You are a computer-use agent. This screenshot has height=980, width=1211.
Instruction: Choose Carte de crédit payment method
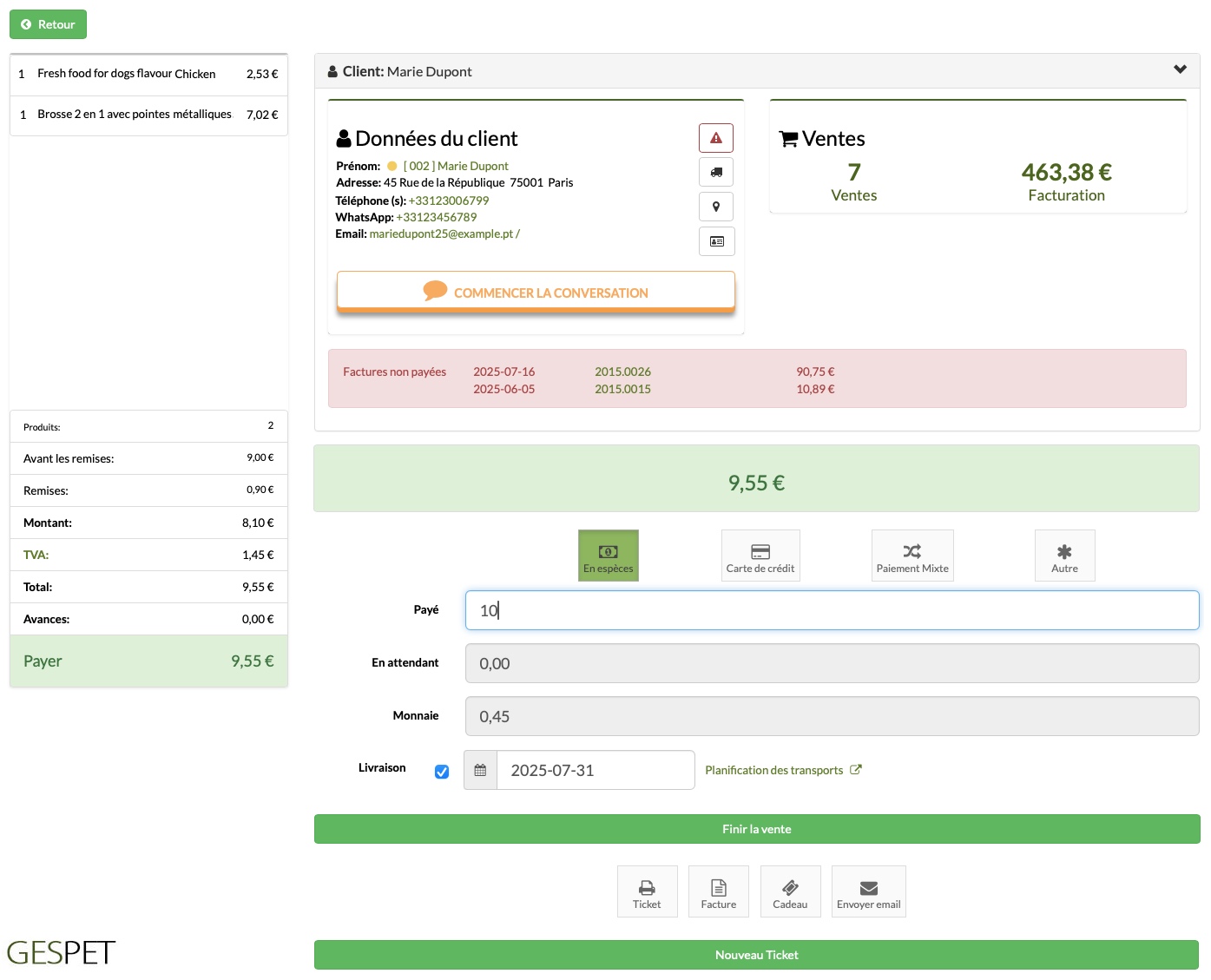(760, 556)
